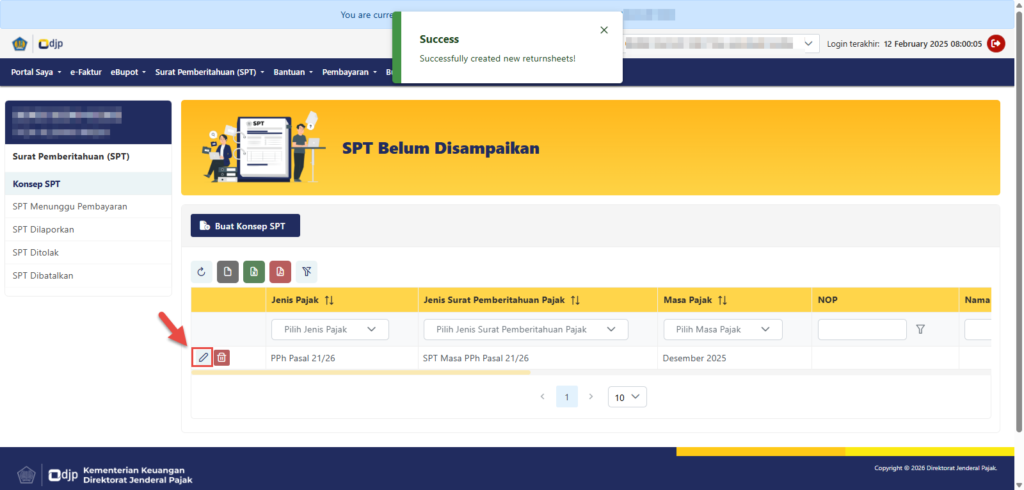Open Pilih Masa Pajak dropdown
This screenshot has height=490, width=1024.
coord(722,329)
